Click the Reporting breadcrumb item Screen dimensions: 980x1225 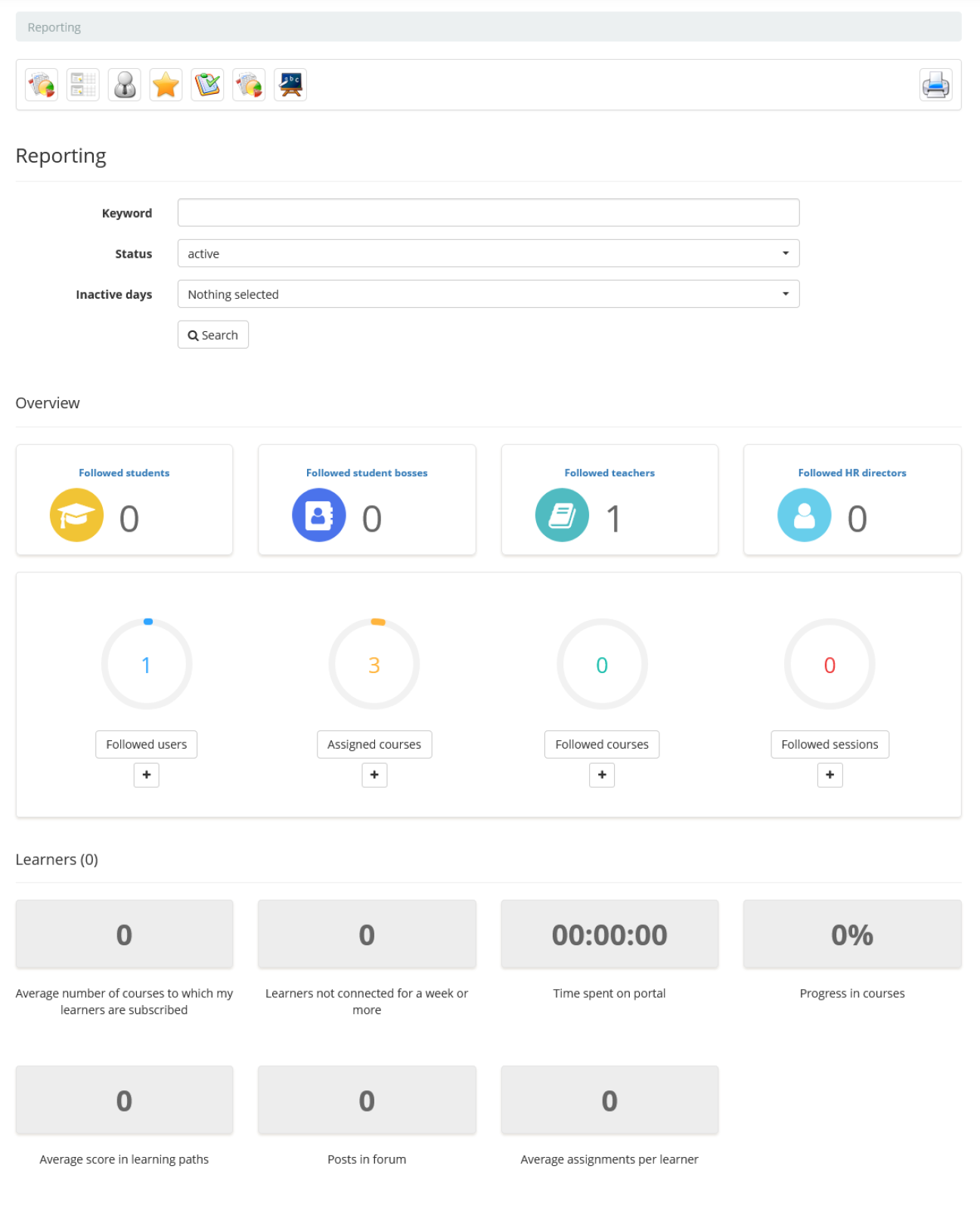(54, 27)
